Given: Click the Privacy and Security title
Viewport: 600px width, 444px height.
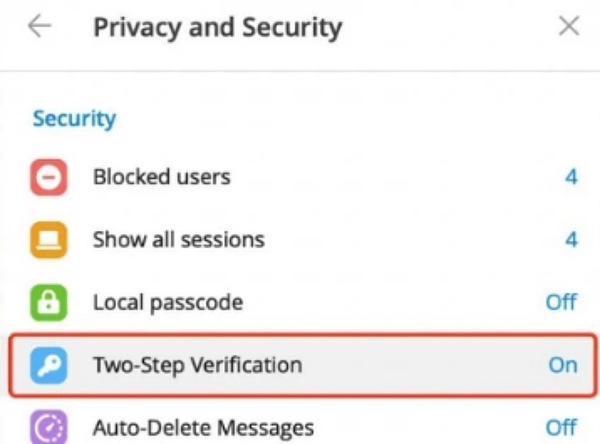Looking at the screenshot, I should coord(217,27).
